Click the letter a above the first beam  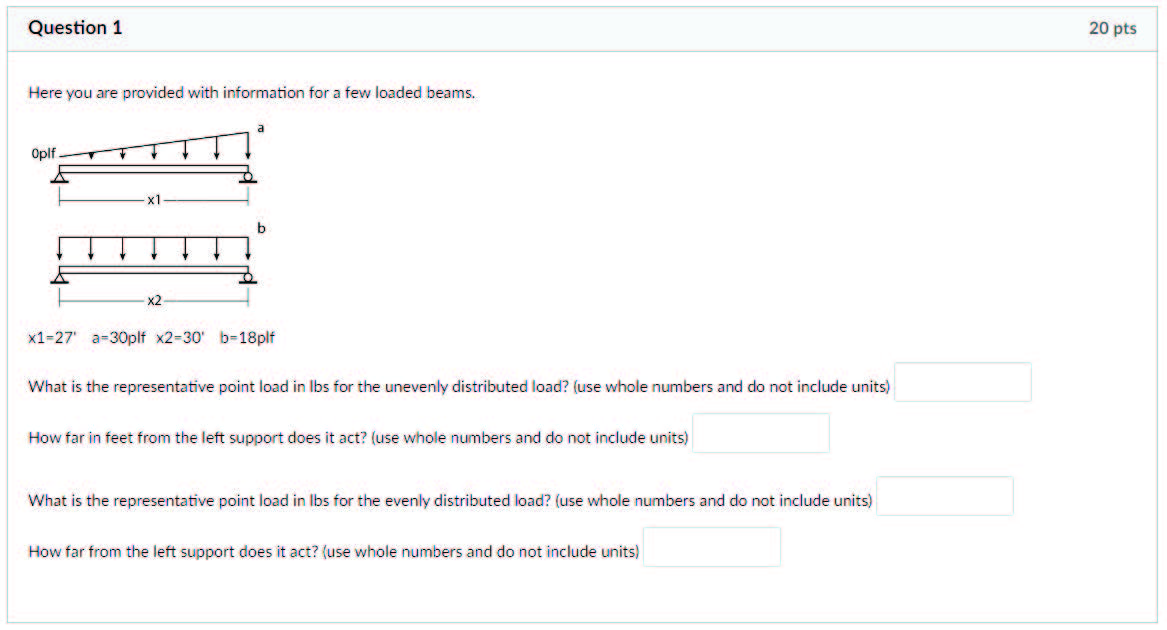[260, 127]
